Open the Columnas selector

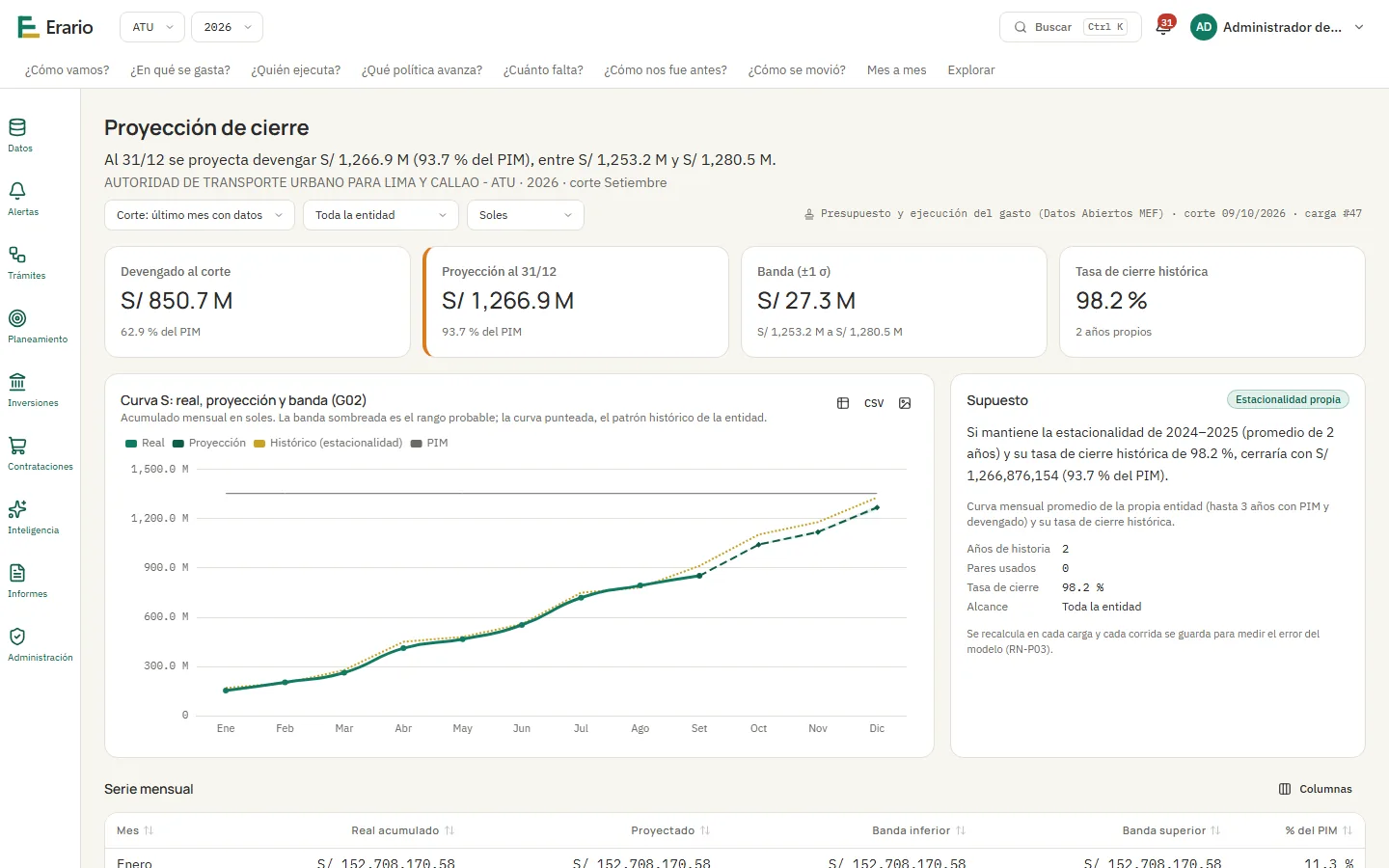1316,789
